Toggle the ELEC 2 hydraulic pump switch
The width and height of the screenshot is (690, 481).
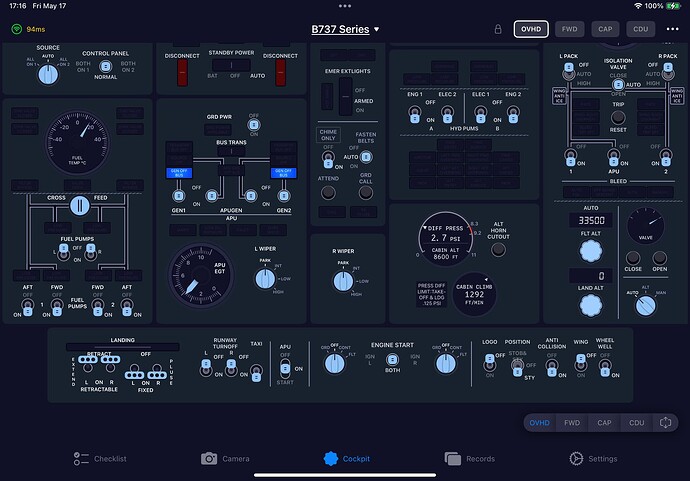(x=448, y=114)
